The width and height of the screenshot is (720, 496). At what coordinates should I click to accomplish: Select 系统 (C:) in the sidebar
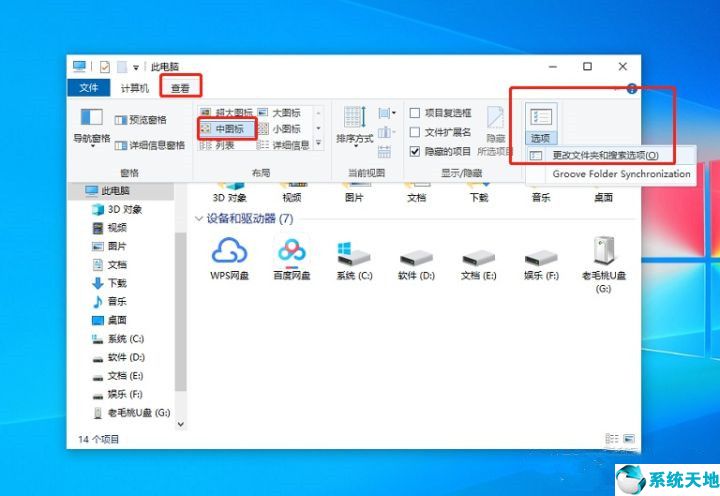pyautogui.click(x=118, y=339)
